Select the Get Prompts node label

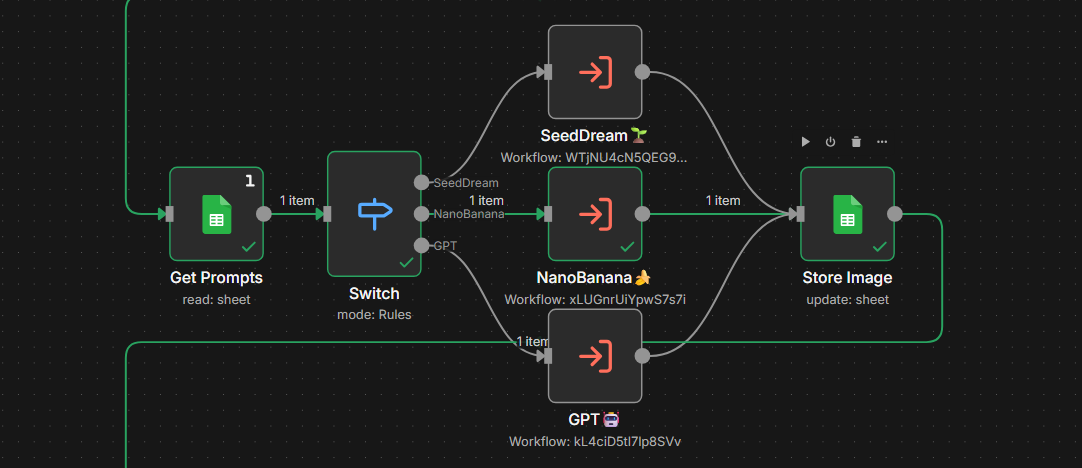pos(217,277)
